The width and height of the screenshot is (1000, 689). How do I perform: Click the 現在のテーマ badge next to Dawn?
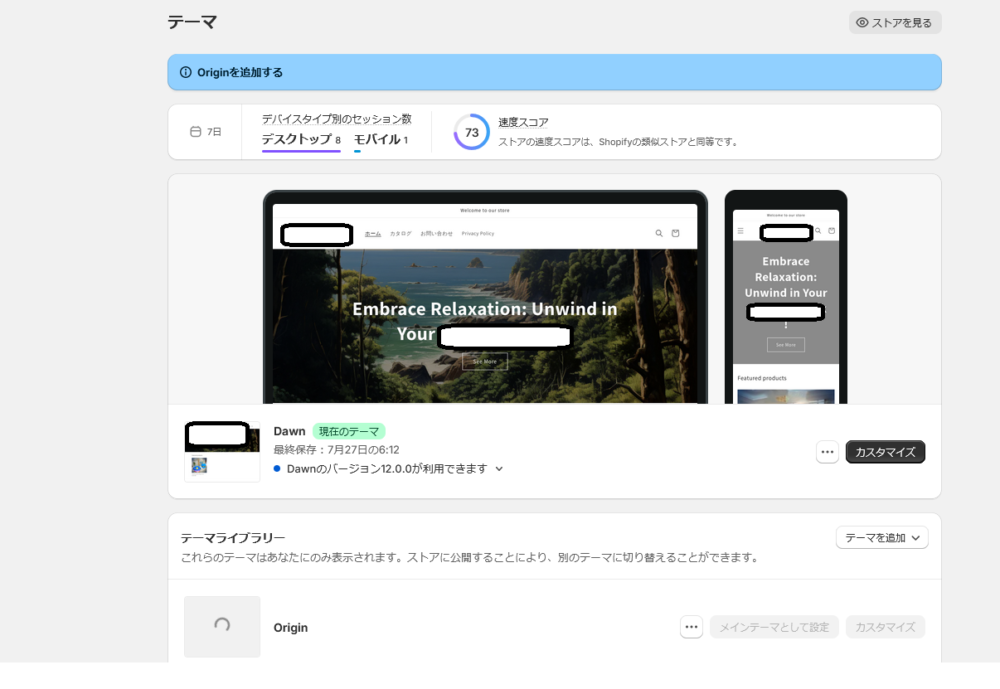click(348, 431)
